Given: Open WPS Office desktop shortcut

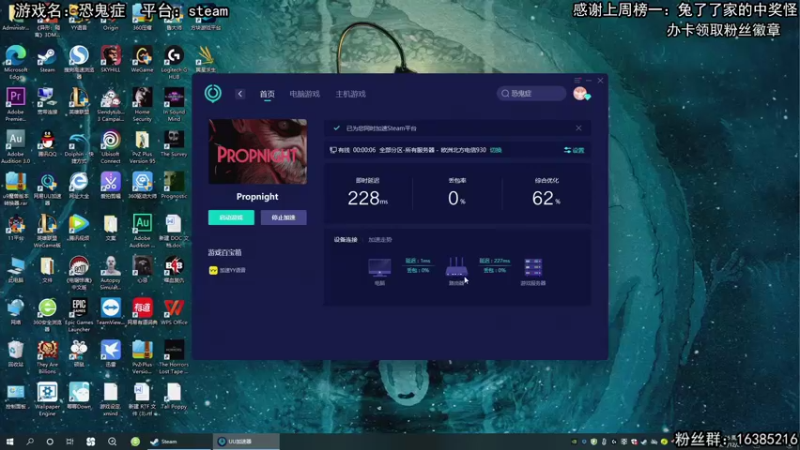Looking at the screenshot, I should 174,312.
